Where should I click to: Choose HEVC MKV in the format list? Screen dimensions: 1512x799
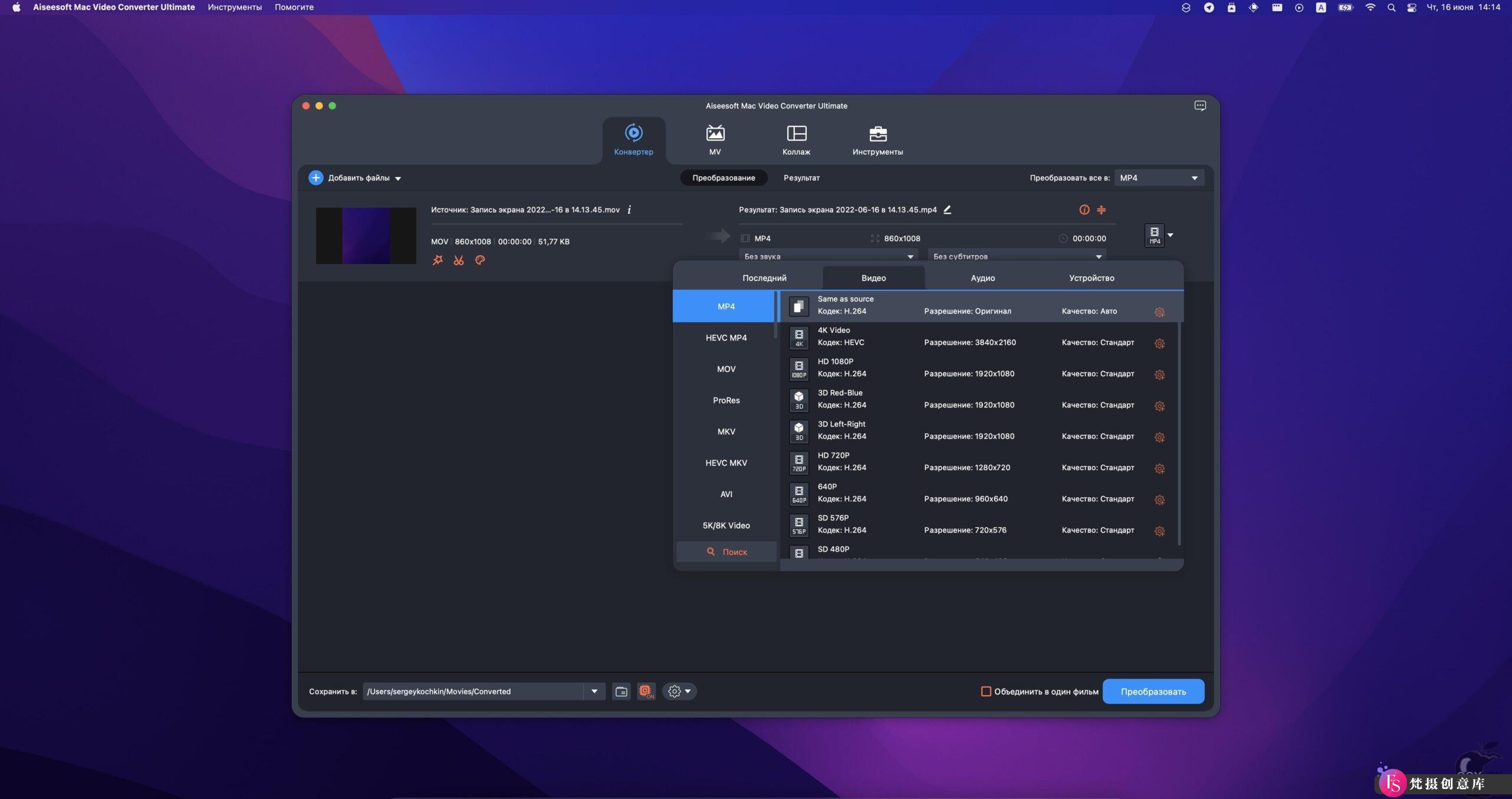coord(726,463)
